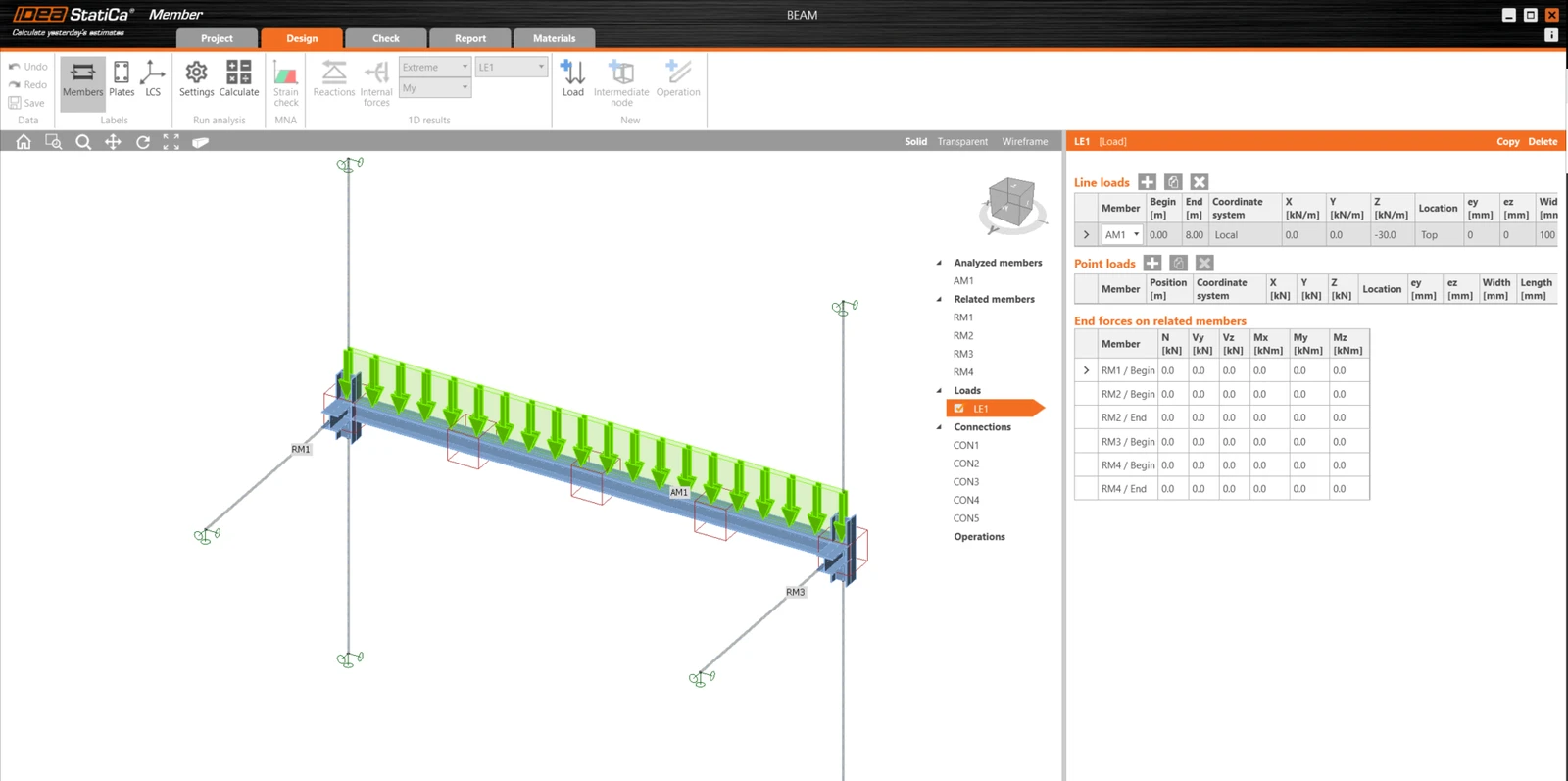Image resolution: width=1568 pixels, height=781 pixels.
Task: Switch to Solid display mode
Action: tap(916, 142)
